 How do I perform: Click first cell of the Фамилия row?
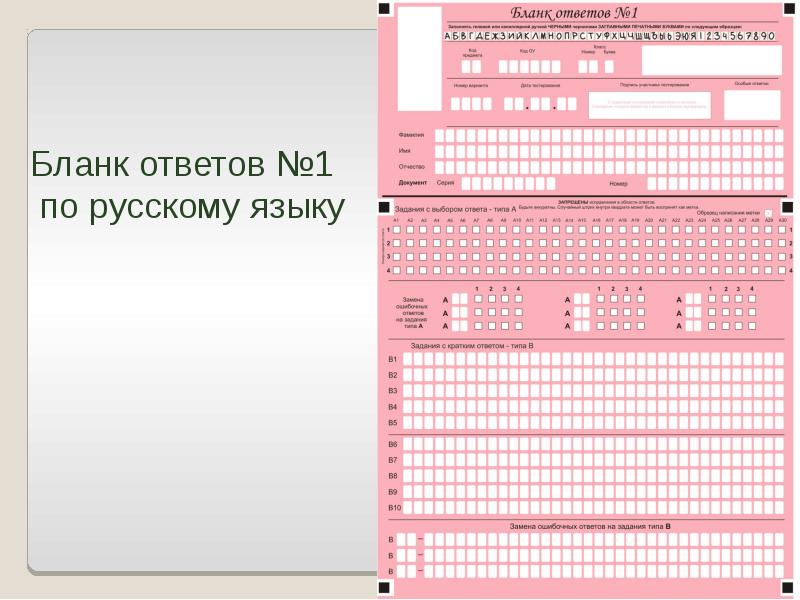click(x=439, y=135)
